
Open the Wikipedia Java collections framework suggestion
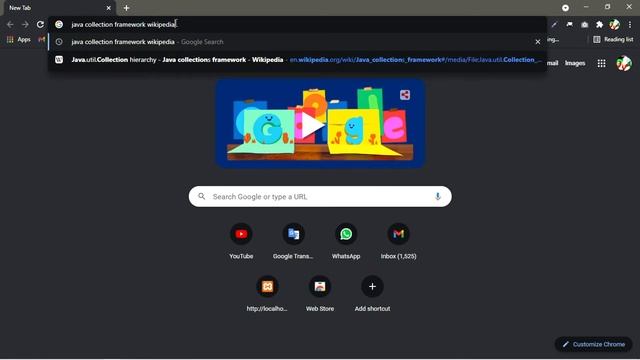297,60
